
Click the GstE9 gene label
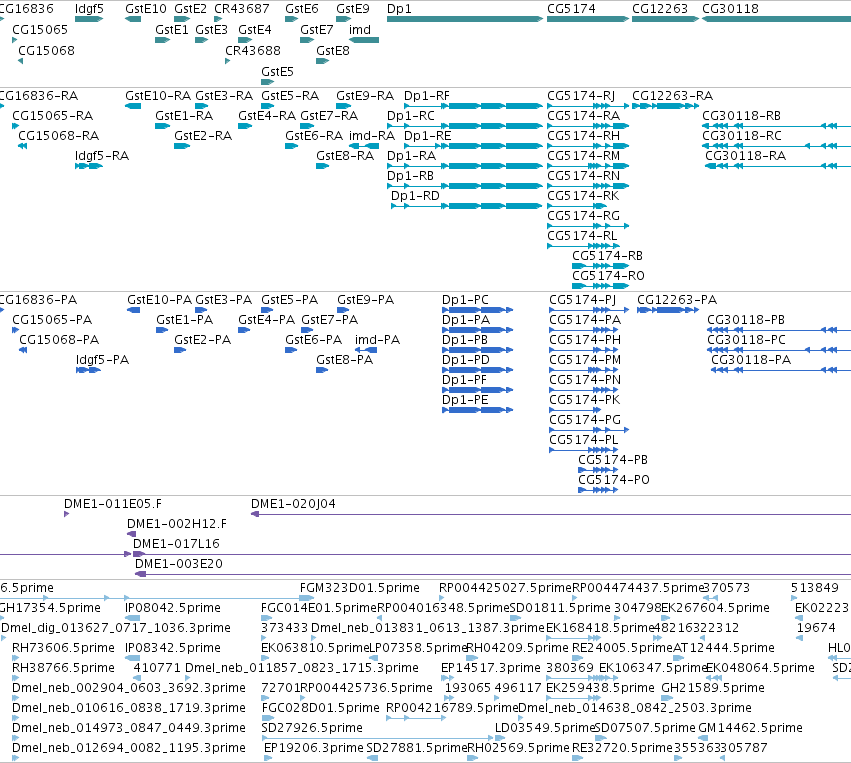[x=353, y=9]
